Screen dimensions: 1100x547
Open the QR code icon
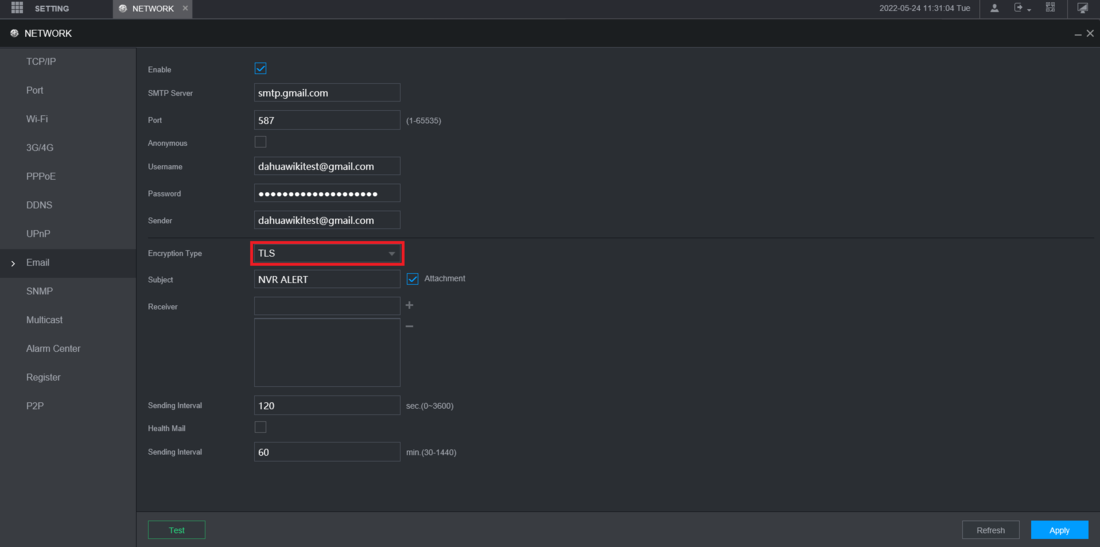[x=1050, y=8]
